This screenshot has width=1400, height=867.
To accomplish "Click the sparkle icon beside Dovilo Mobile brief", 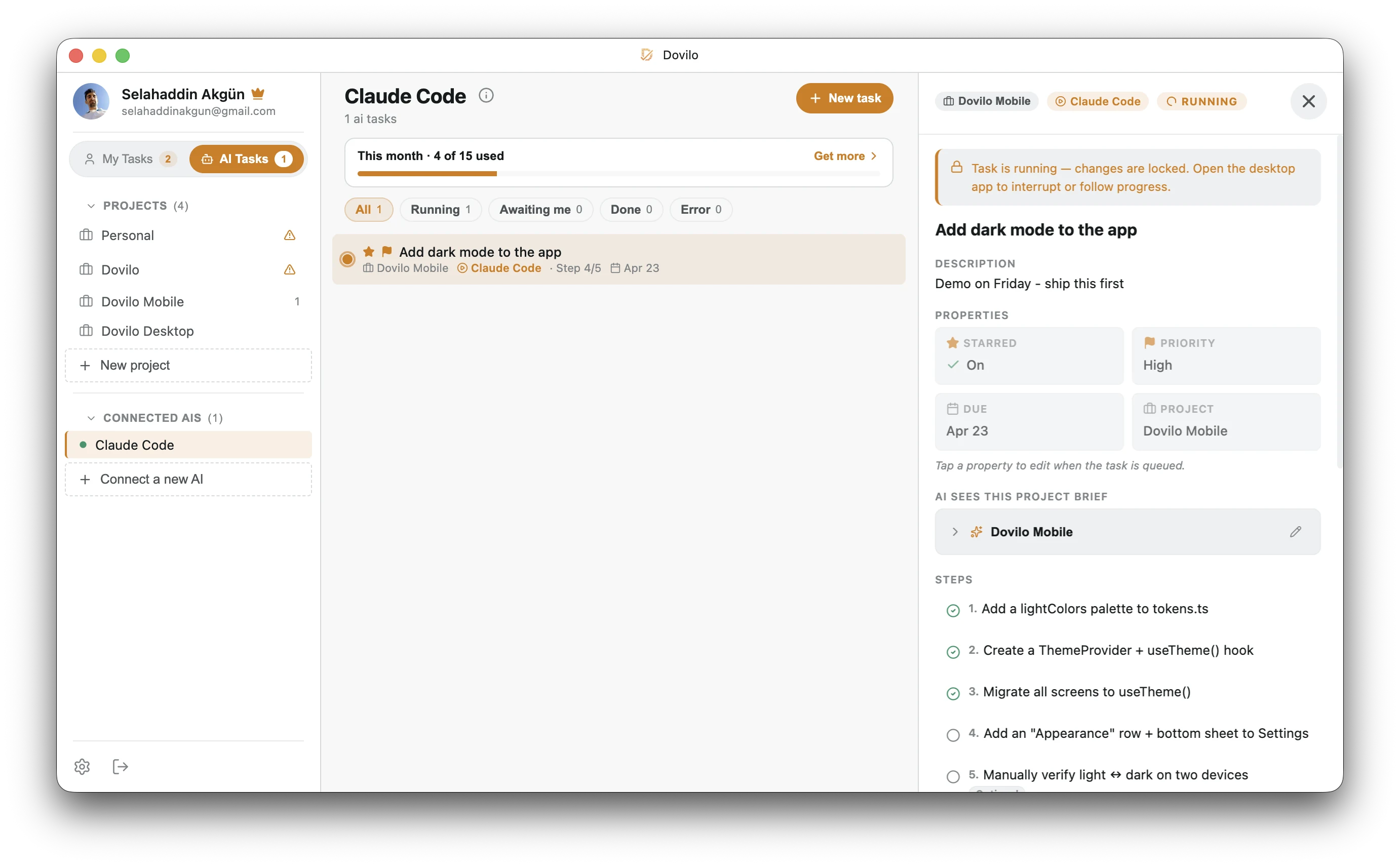I will pos(976,532).
